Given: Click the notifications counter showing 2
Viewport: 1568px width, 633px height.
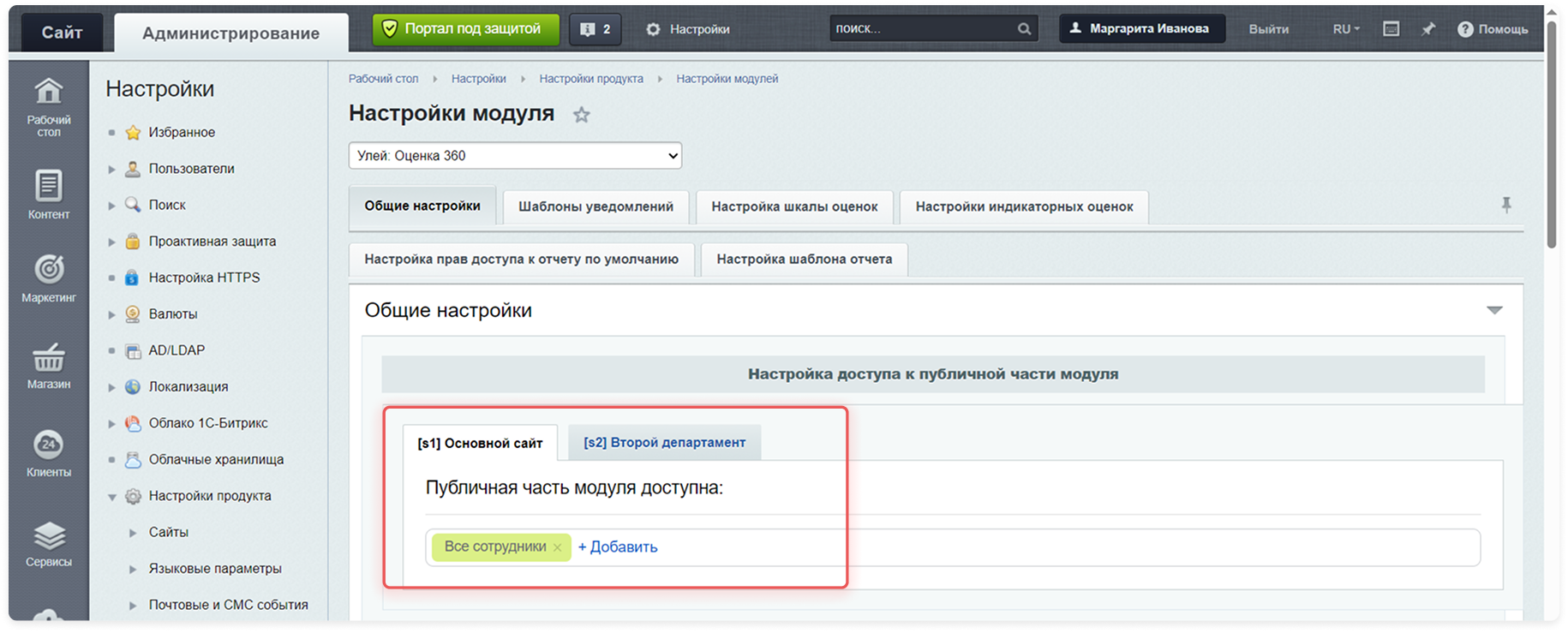Looking at the screenshot, I should tap(595, 29).
